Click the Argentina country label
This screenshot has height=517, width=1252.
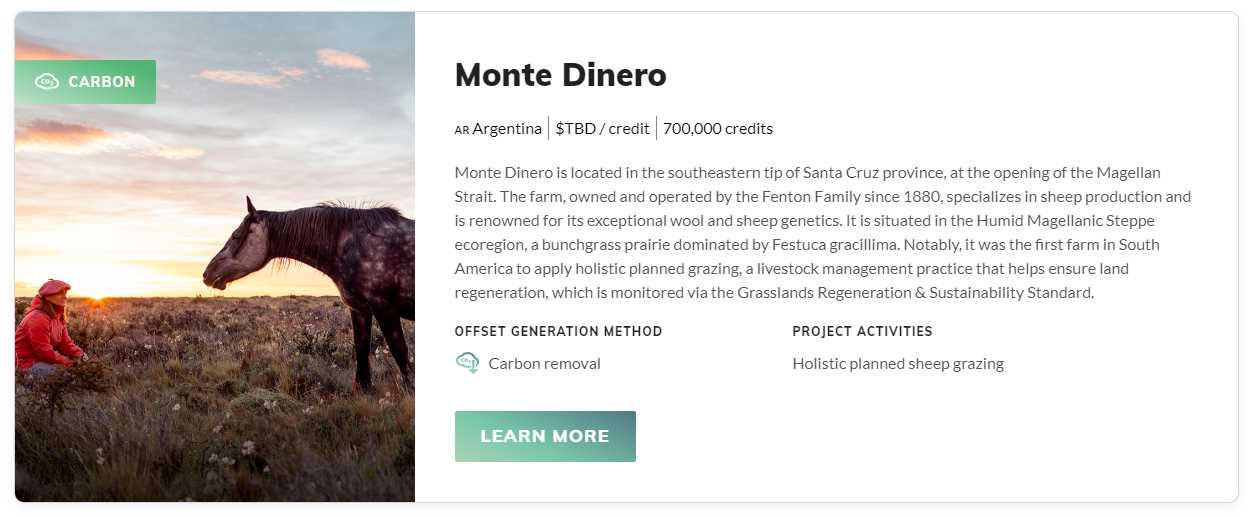pos(507,129)
